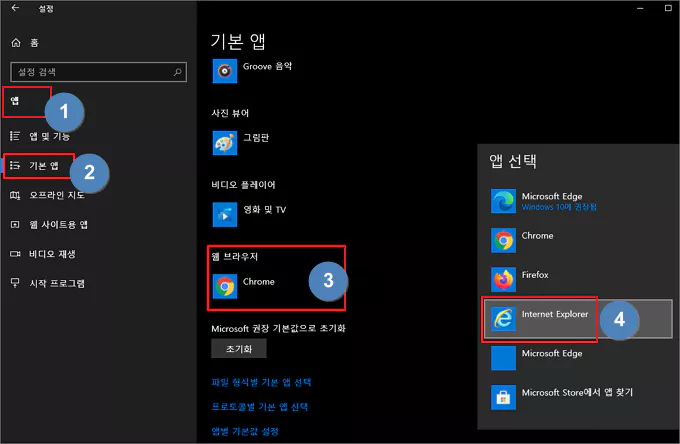Viewport: 680px width, 444px height.
Task: Click the 초기화 reset button
Action: click(x=239, y=349)
